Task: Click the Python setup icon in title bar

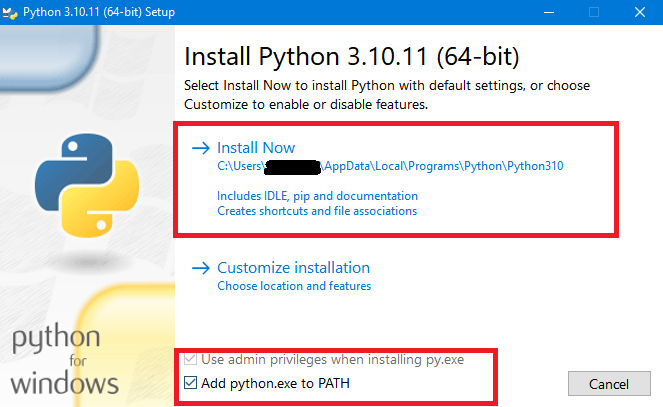Action: (x=9, y=12)
